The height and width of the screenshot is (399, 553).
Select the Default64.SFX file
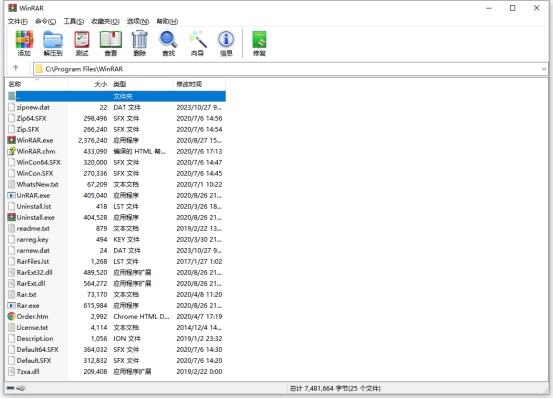pos(37,350)
